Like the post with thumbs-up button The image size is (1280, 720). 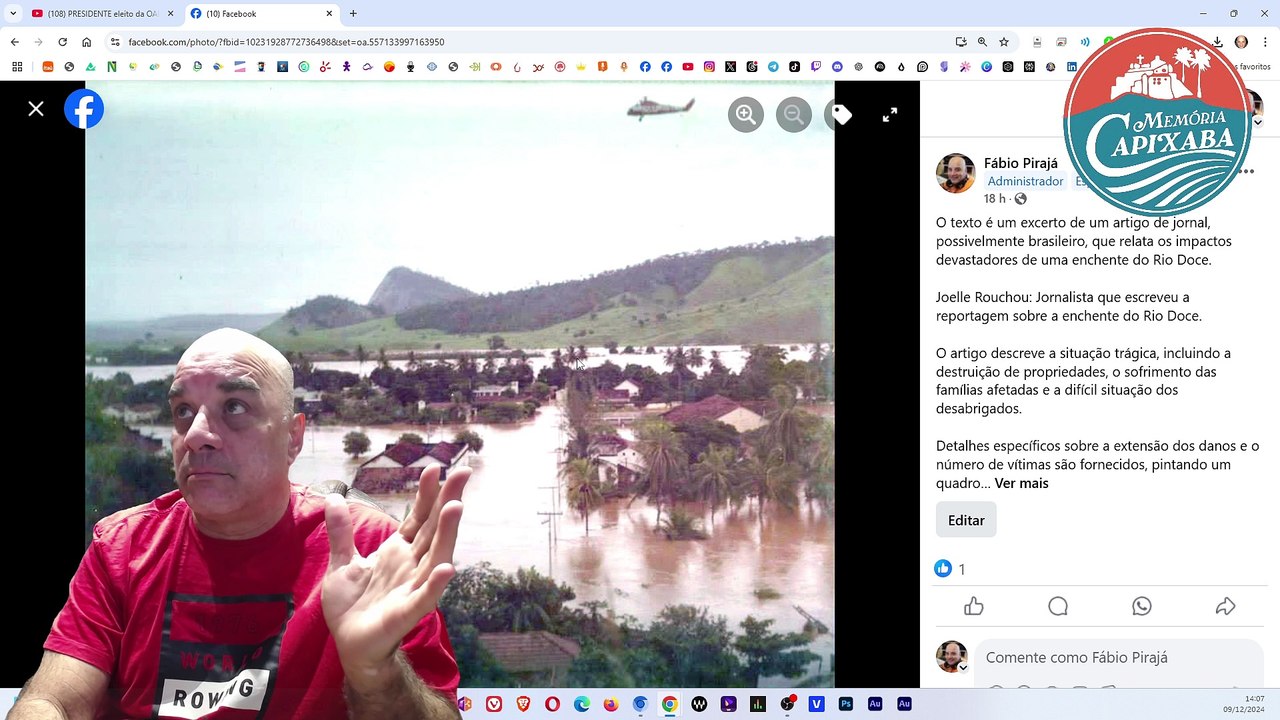974,606
